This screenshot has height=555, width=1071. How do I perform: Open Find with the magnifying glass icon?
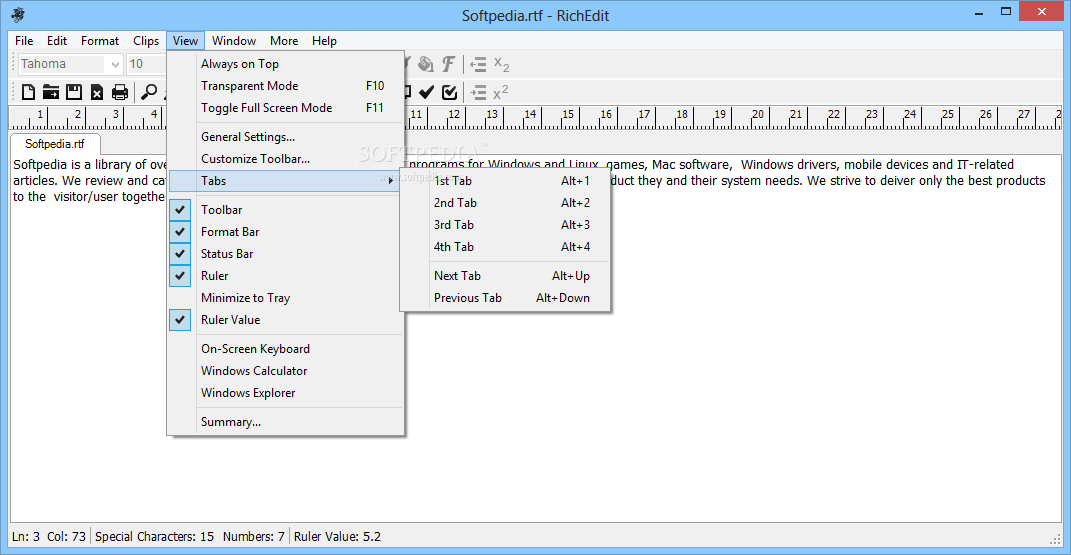click(148, 92)
